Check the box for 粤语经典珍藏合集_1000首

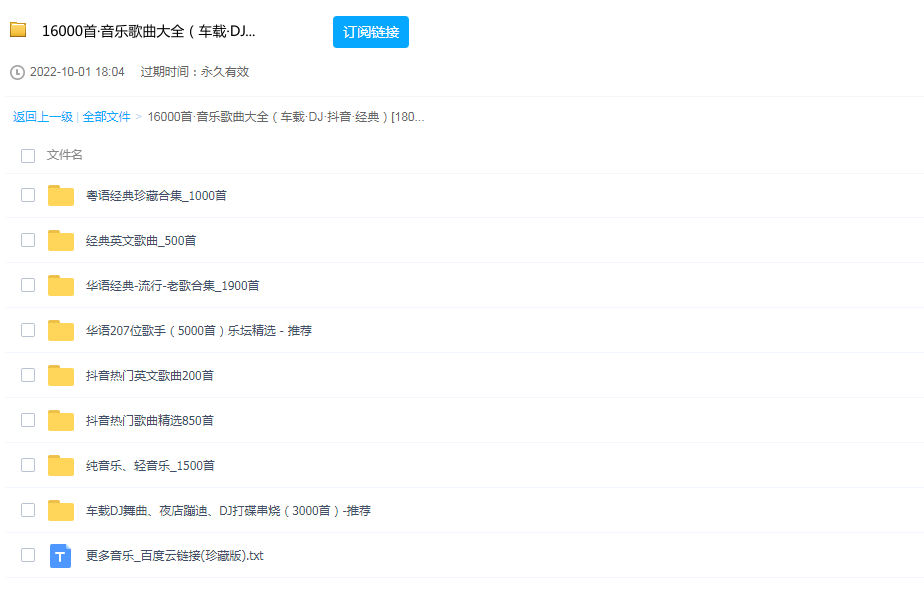[28, 195]
